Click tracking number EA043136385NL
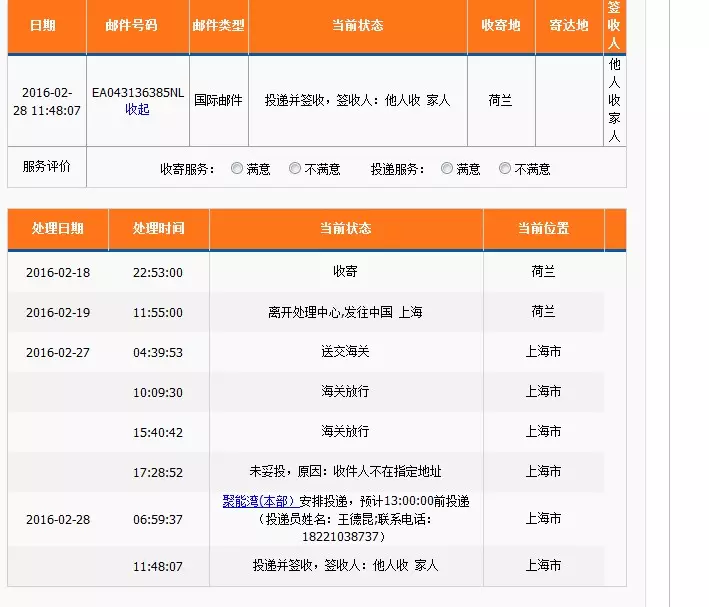Screen dimensions: 709x607 [138, 93]
